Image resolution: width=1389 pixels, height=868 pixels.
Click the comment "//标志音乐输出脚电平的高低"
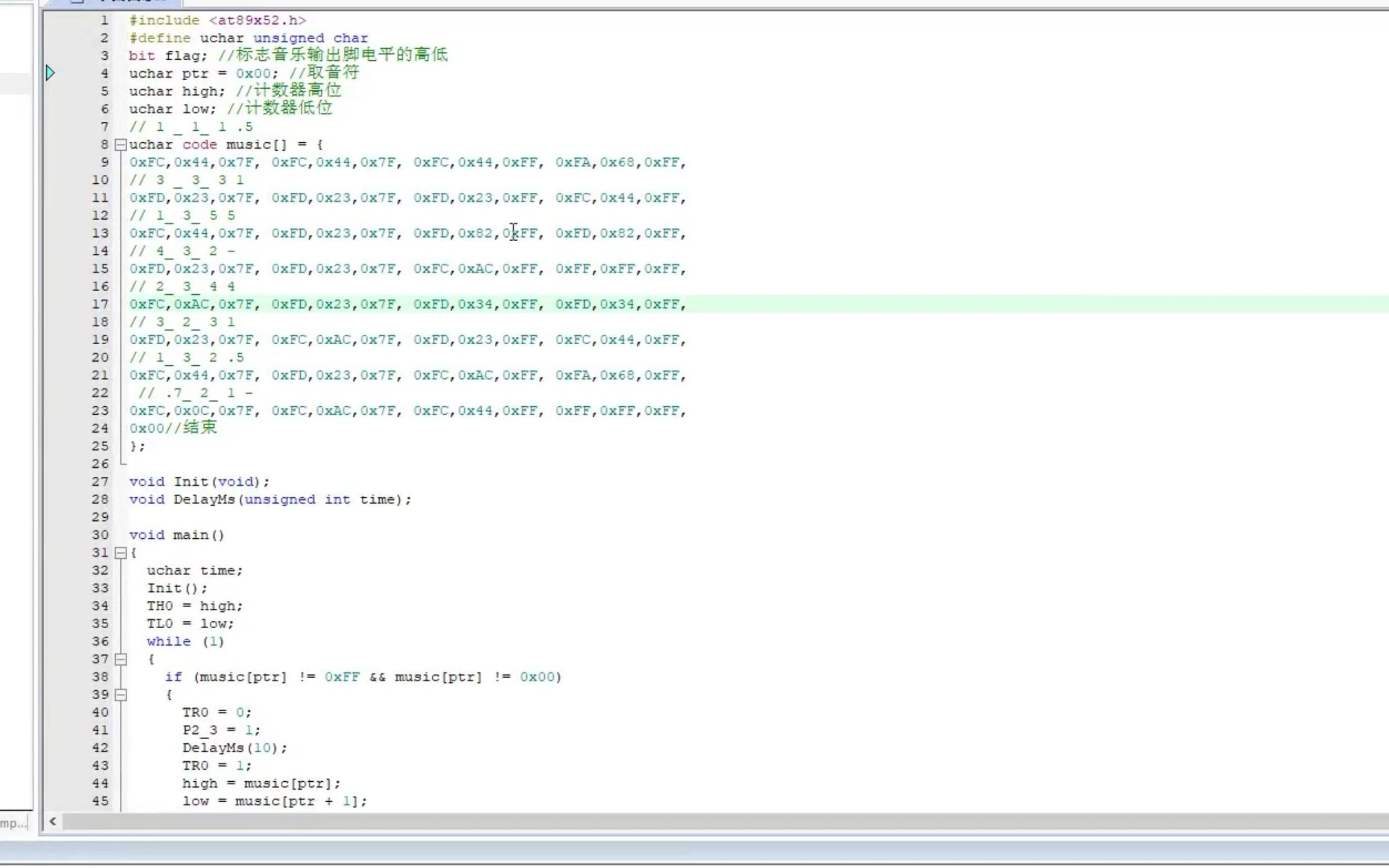pyautogui.click(x=333, y=55)
